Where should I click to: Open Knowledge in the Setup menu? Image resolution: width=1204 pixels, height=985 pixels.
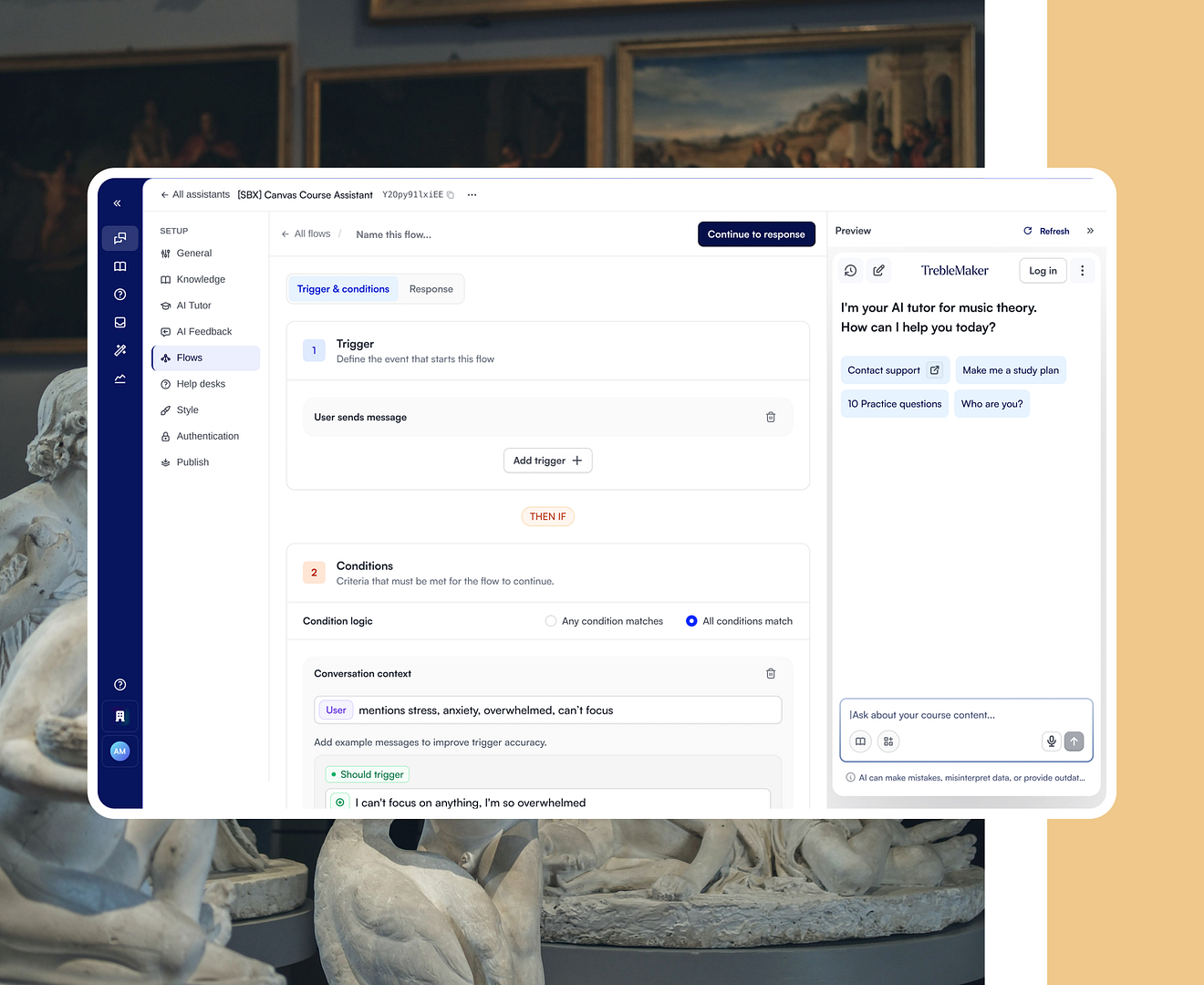[x=201, y=279]
